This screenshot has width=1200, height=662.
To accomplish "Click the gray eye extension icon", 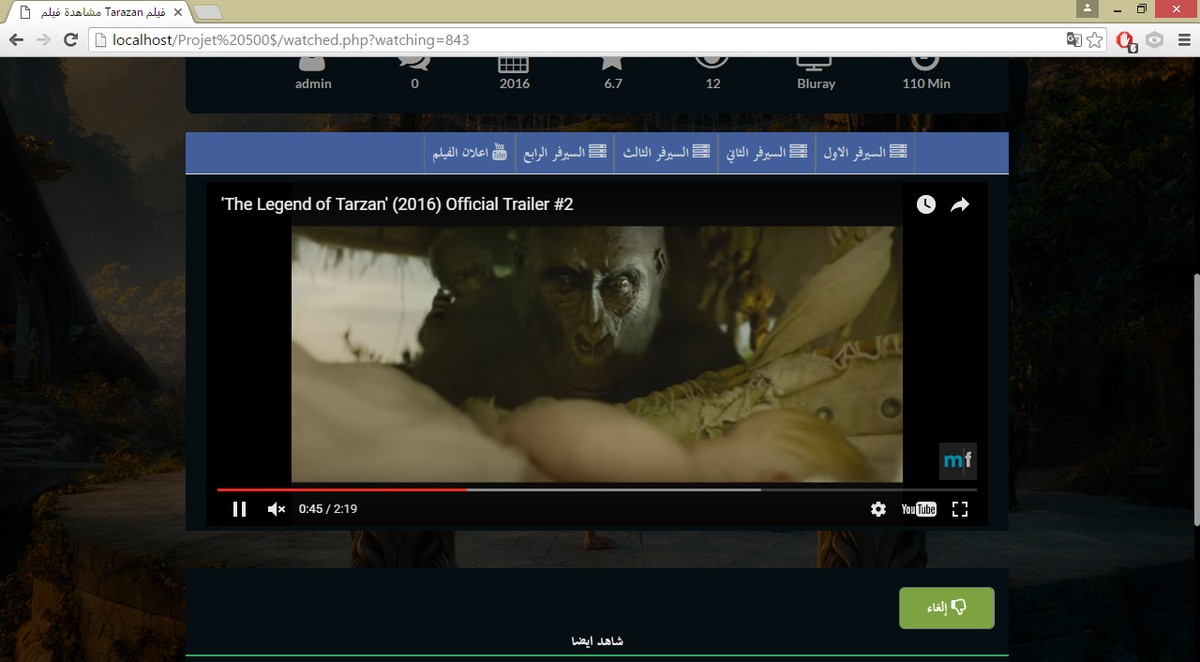I will [x=1154, y=40].
